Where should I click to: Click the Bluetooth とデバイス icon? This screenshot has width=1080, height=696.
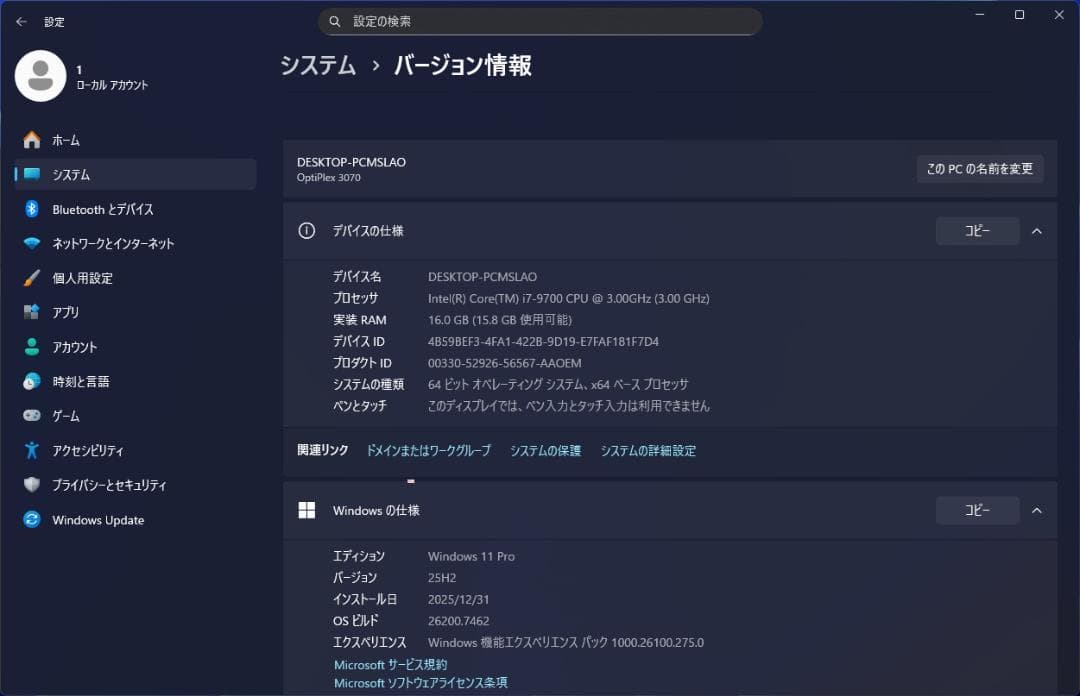tap(32, 209)
